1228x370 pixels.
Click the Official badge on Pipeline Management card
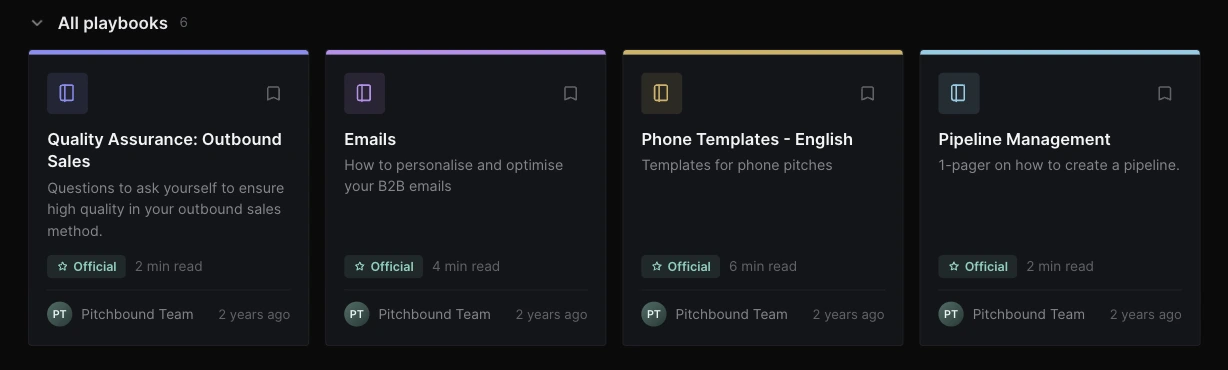pos(977,266)
